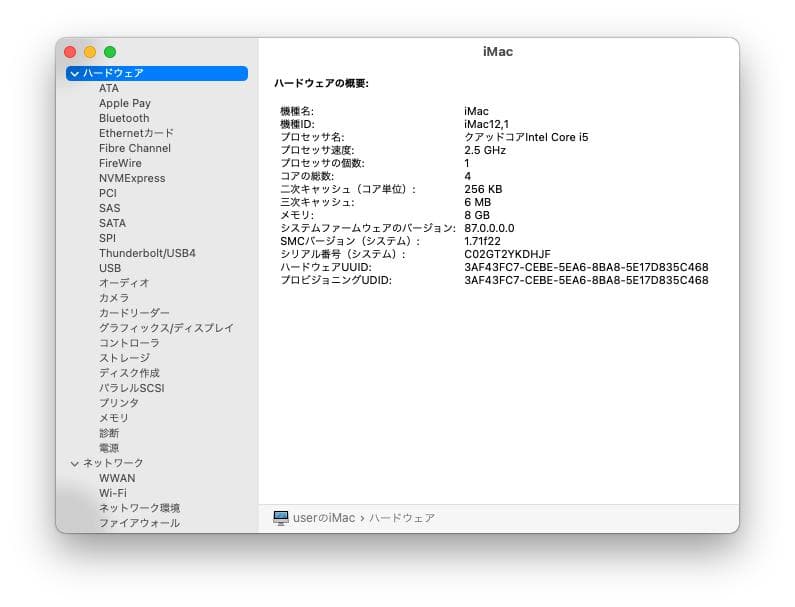This screenshot has height=607, width=795.
Task: Select プリンタ in the sidebar
Action: point(119,403)
